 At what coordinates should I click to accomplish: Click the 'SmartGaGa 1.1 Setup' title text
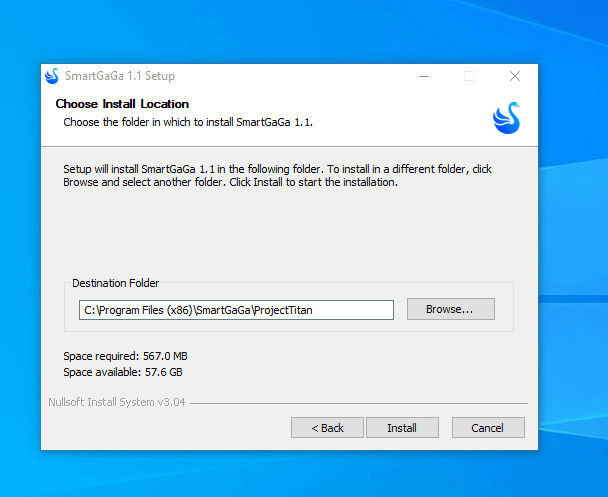point(120,76)
